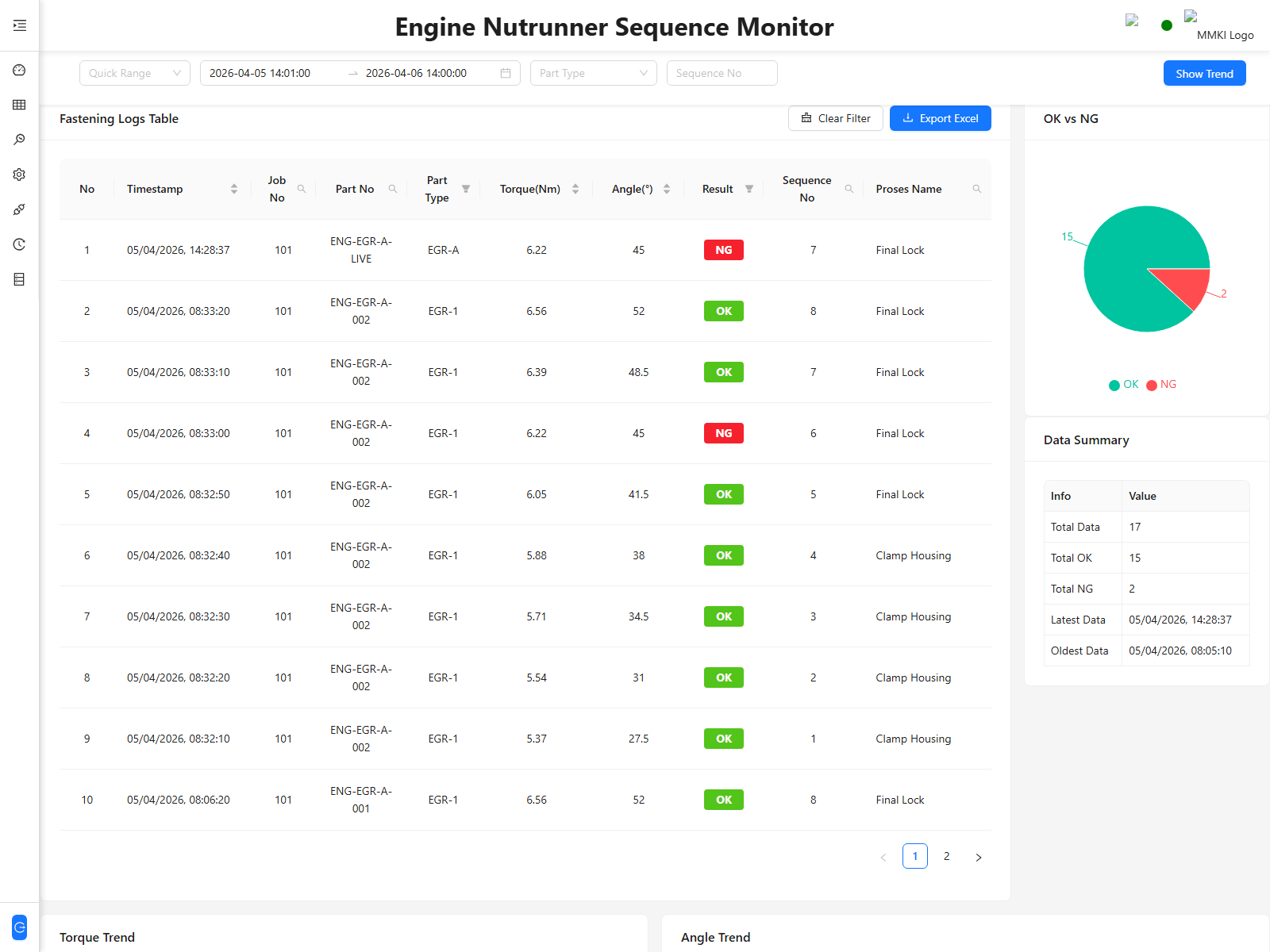The width and height of the screenshot is (1270, 952).
Task: Click angle value 34.5
Action: [x=639, y=616]
